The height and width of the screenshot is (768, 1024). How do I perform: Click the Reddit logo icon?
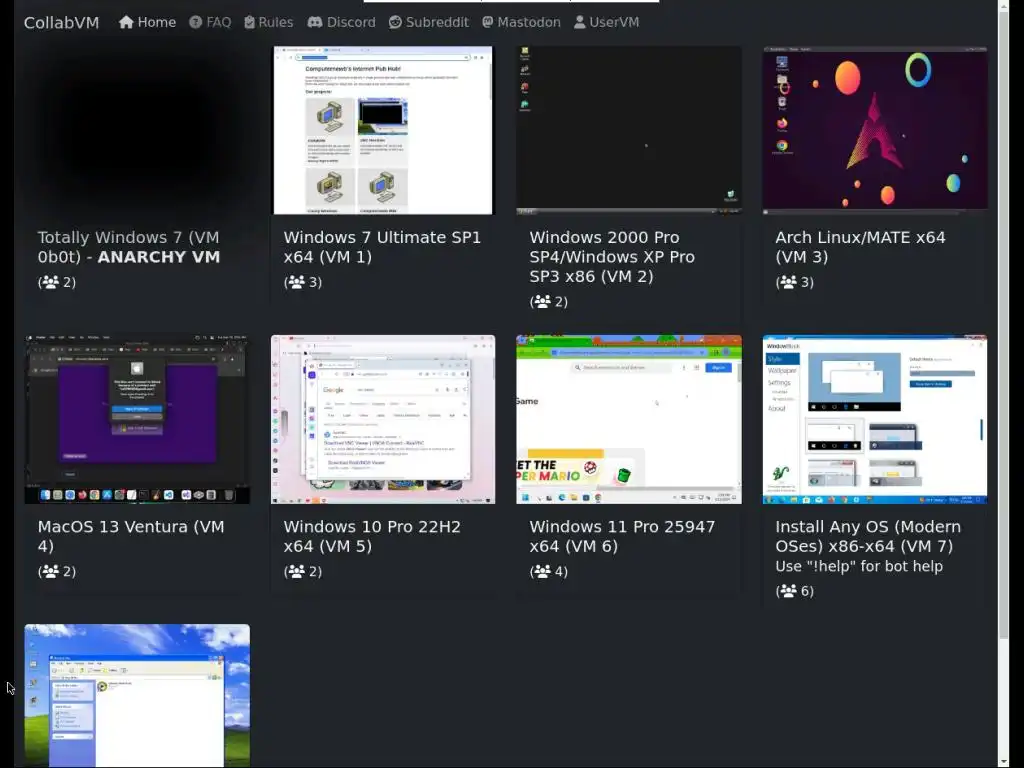pos(395,22)
